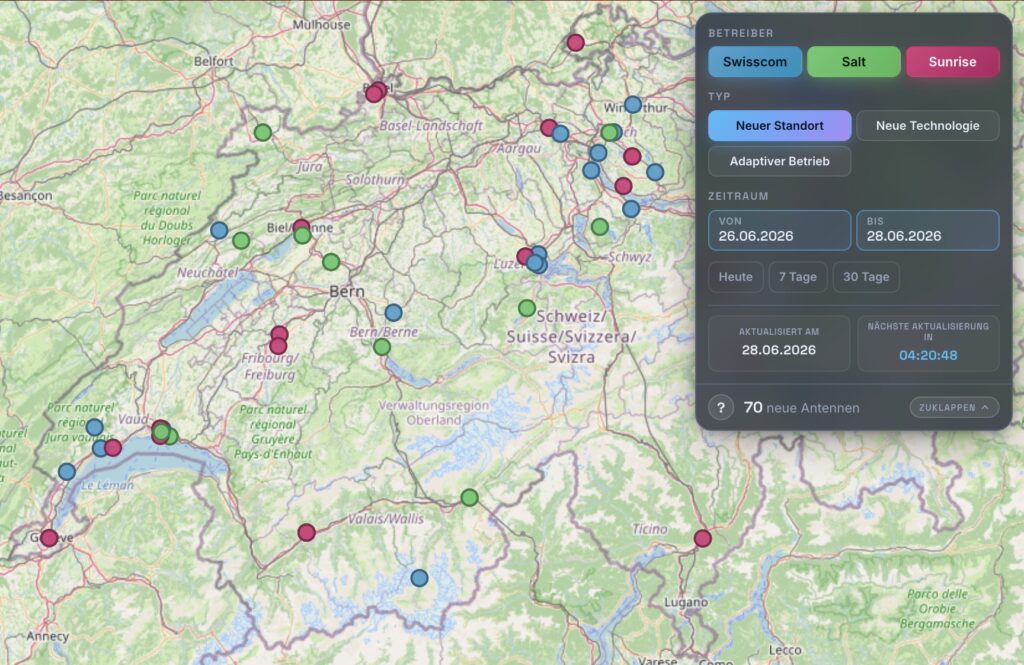
Task: Open the VON start date field
Action: pos(779,230)
